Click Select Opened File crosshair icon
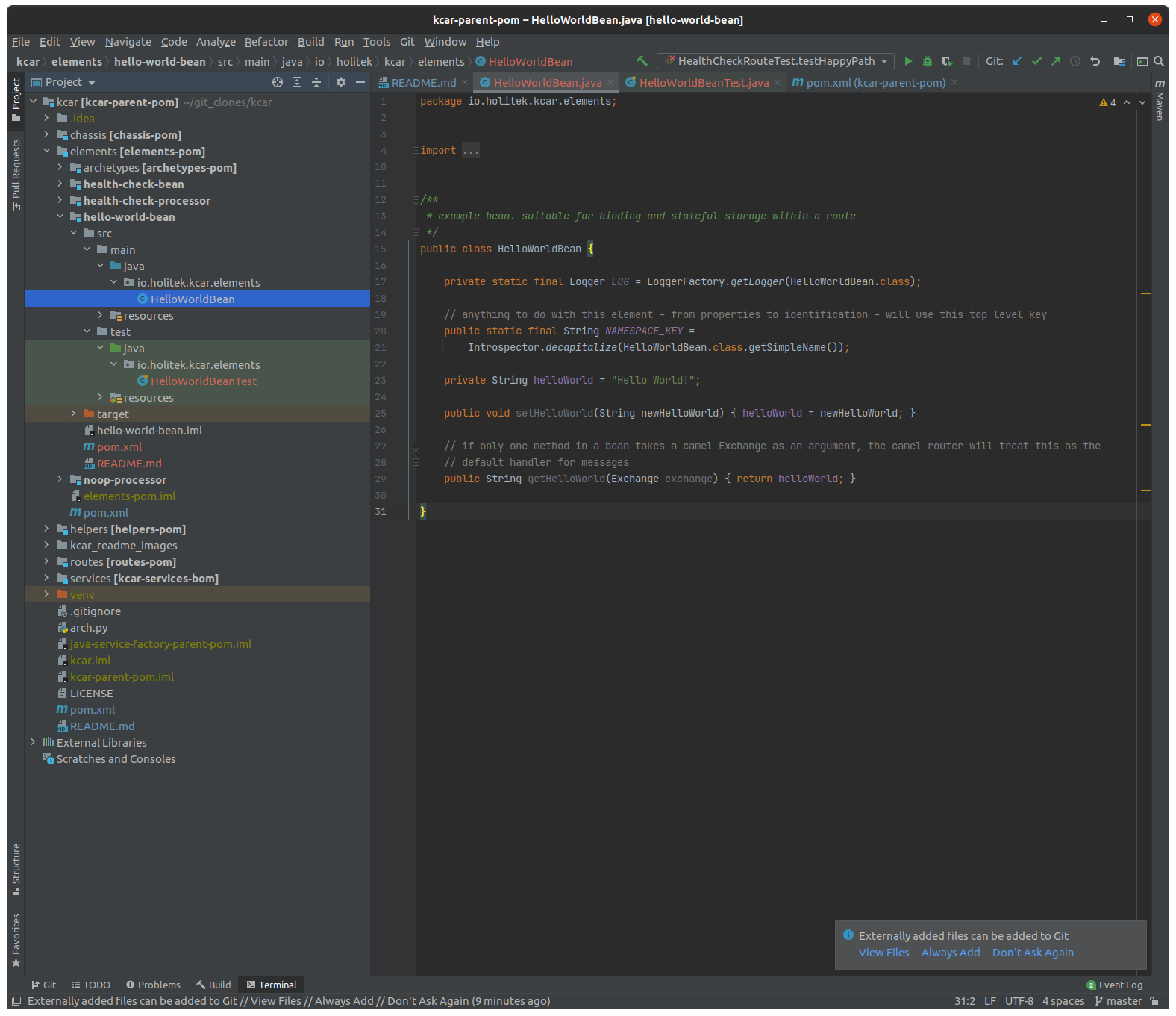Screen dimensions: 1176x1016 tap(278, 82)
